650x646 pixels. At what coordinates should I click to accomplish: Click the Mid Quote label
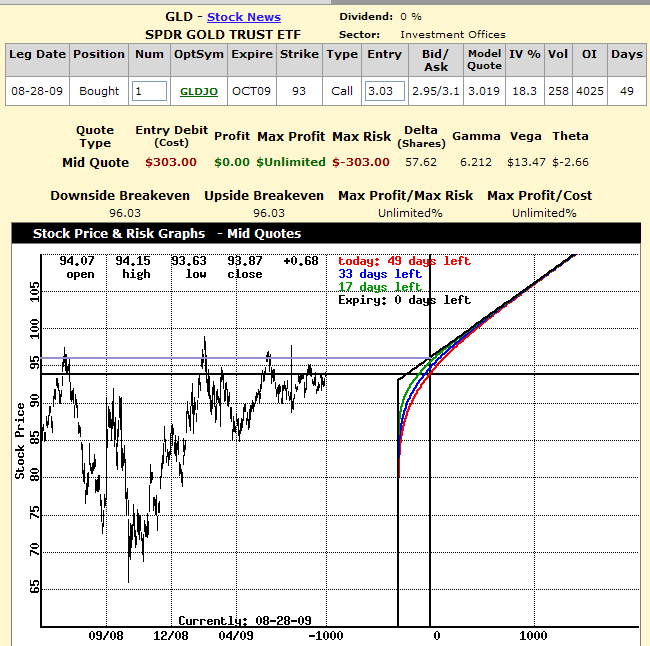click(95, 163)
